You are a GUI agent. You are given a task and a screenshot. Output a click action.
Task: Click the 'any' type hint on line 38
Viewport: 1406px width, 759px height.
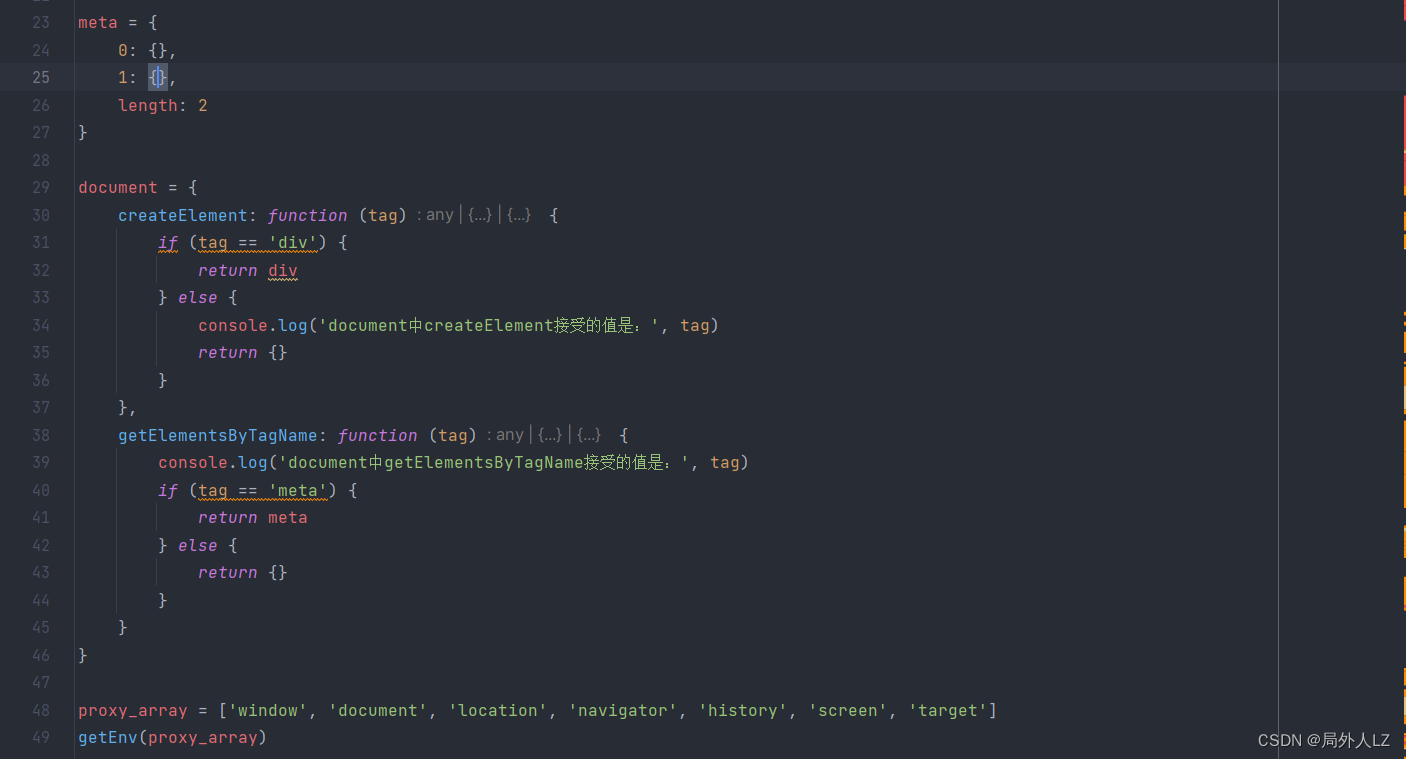510,435
